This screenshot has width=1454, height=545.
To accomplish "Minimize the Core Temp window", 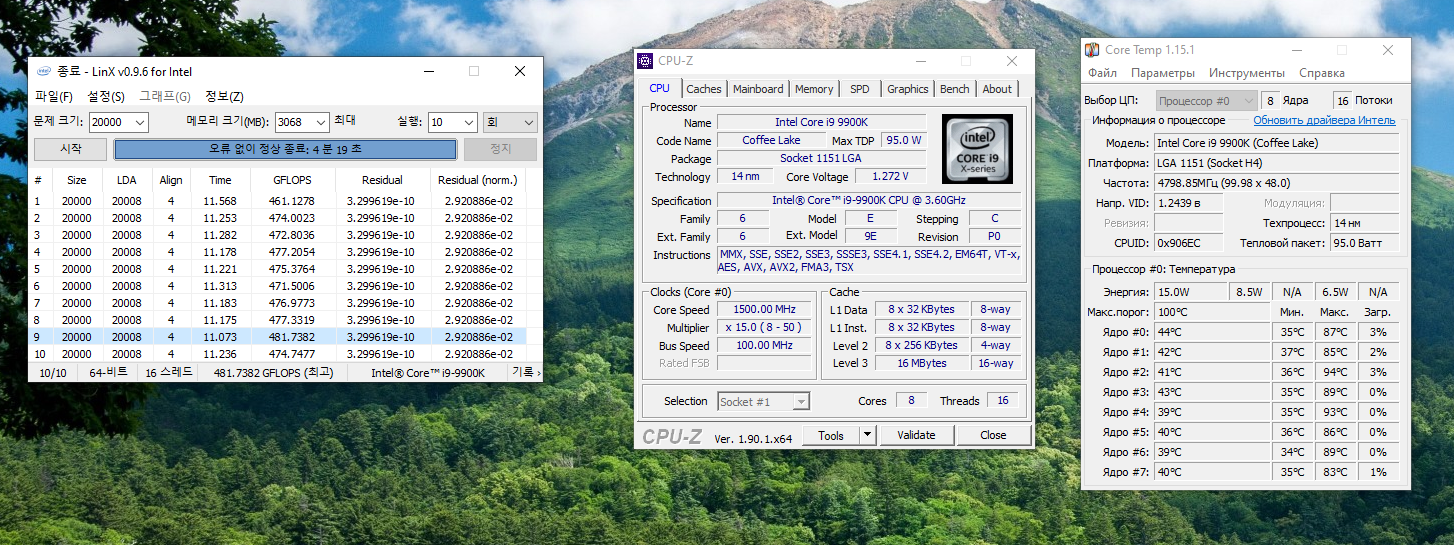I will click(x=1297, y=50).
